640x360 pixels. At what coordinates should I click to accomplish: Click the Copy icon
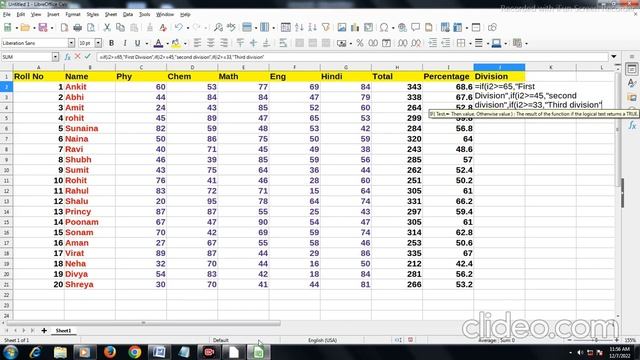click(120, 28)
